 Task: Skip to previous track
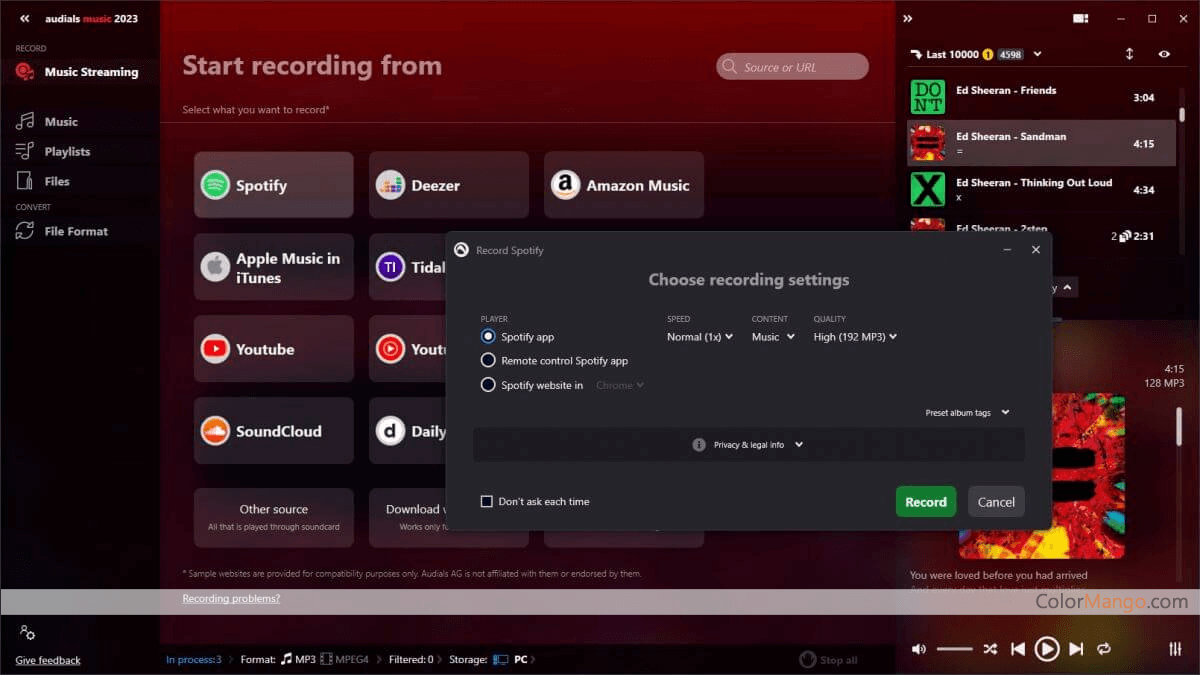click(1018, 649)
